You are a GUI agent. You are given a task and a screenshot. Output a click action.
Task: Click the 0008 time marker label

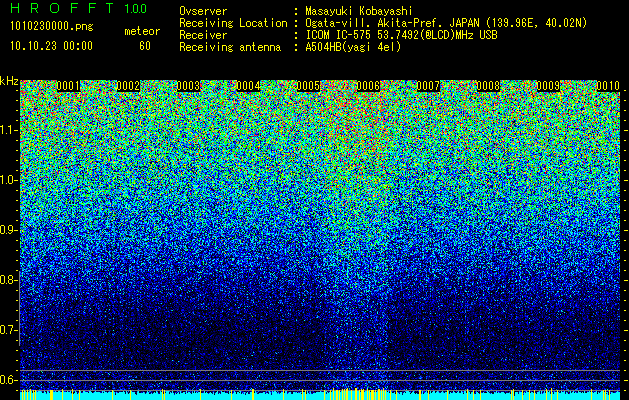pos(488,86)
